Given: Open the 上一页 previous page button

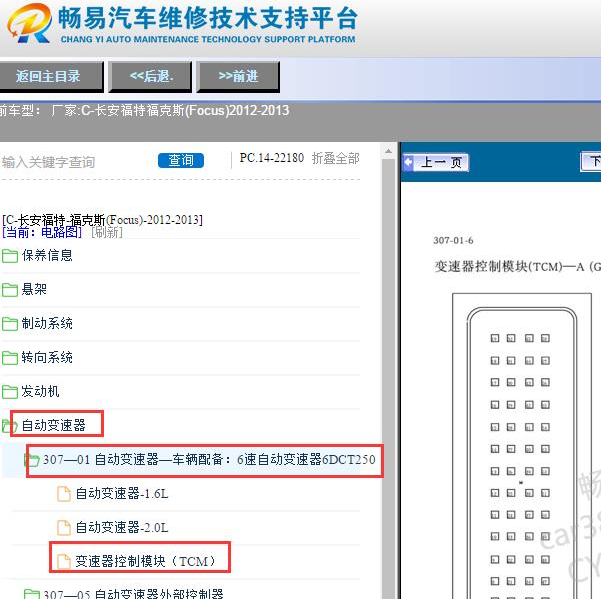Looking at the screenshot, I should click(x=436, y=162).
